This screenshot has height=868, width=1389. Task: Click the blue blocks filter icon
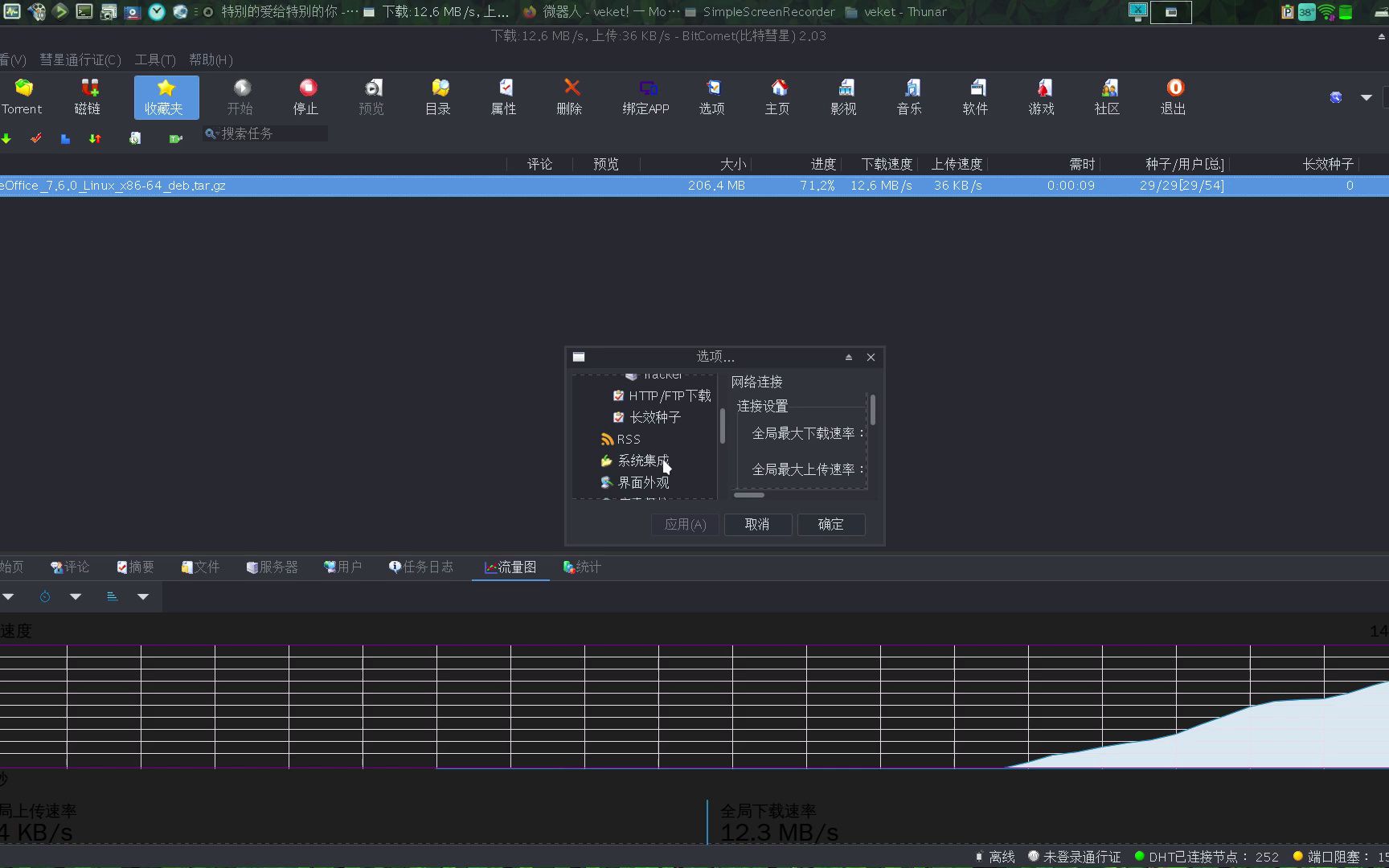pyautogui.click(x=65, y=138)
